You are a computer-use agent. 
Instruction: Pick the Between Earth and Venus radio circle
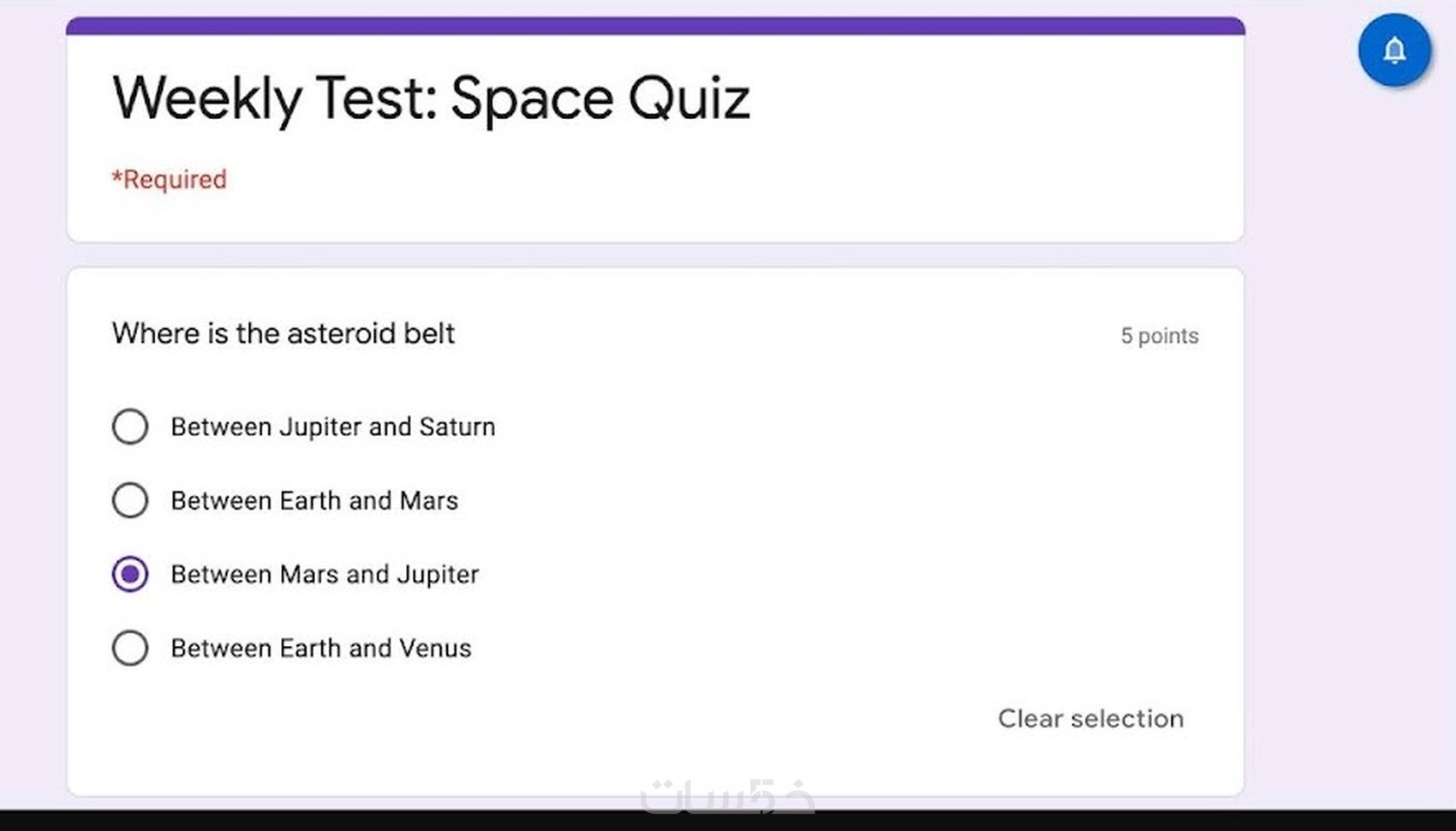tap(130, 649)
